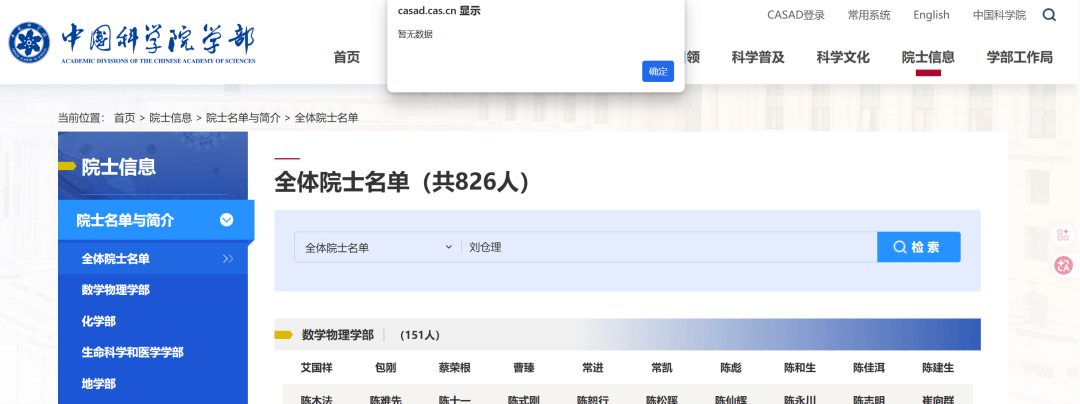Open academician 艾国祥 profile link
The height and width of the screenshot is (404, 1080).
[316, 368]
